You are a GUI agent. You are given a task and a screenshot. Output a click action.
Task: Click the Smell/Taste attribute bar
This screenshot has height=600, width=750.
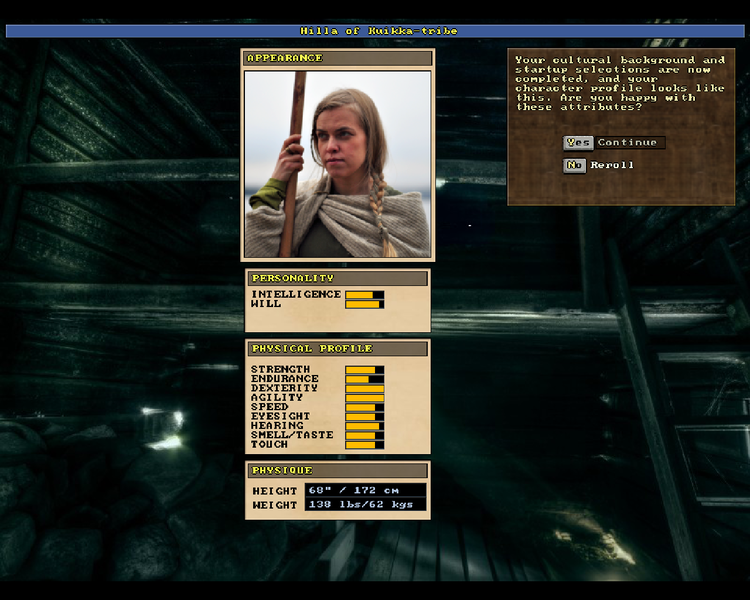pos(364,435)
